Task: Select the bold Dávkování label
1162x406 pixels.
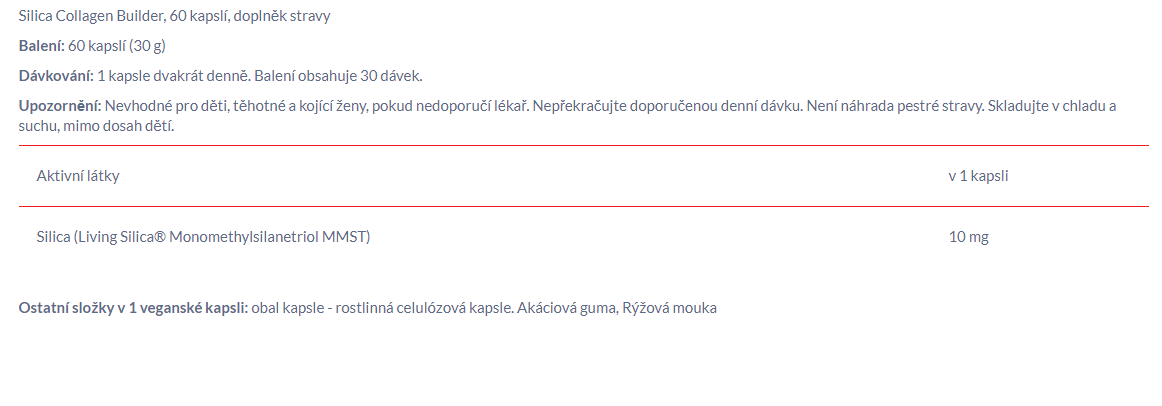Action: [x=56, y=76]
